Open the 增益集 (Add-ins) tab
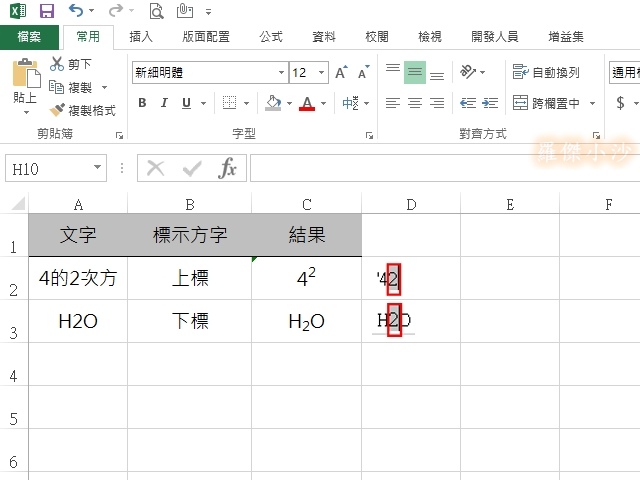640x480 pixels. point(566,37)
